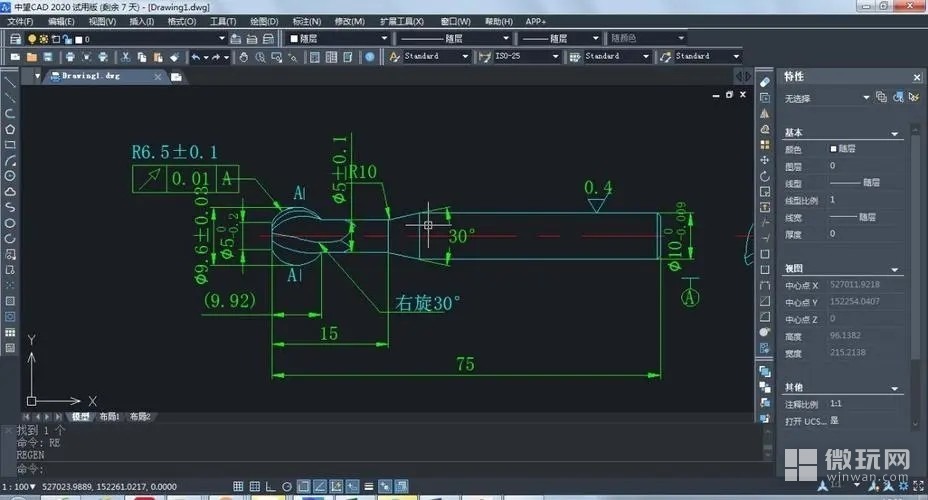Toggle Snap mode in status bar

(238, 486)
